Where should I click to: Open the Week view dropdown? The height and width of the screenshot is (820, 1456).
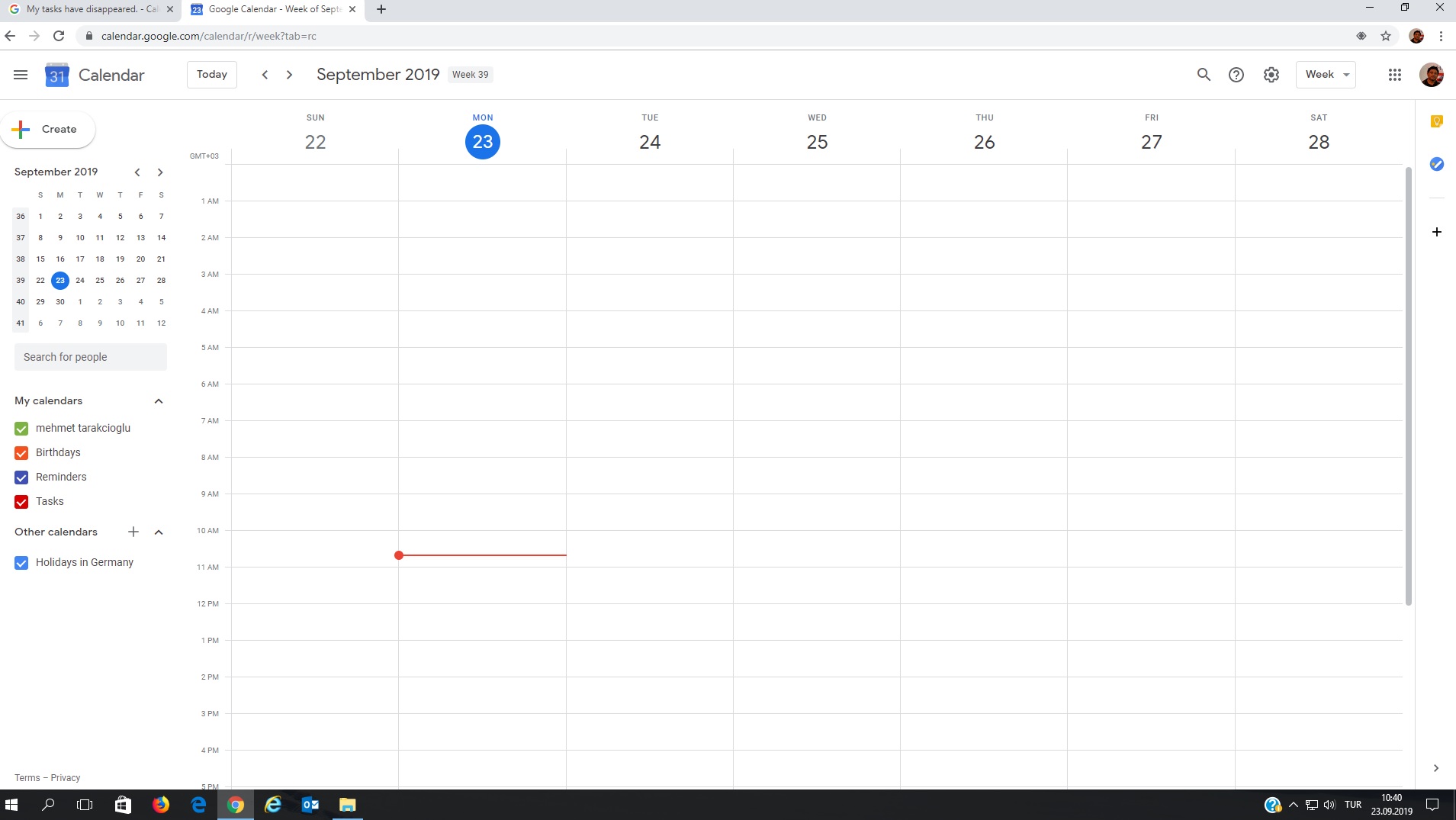pyautogui.click(x=1326, y=74)
